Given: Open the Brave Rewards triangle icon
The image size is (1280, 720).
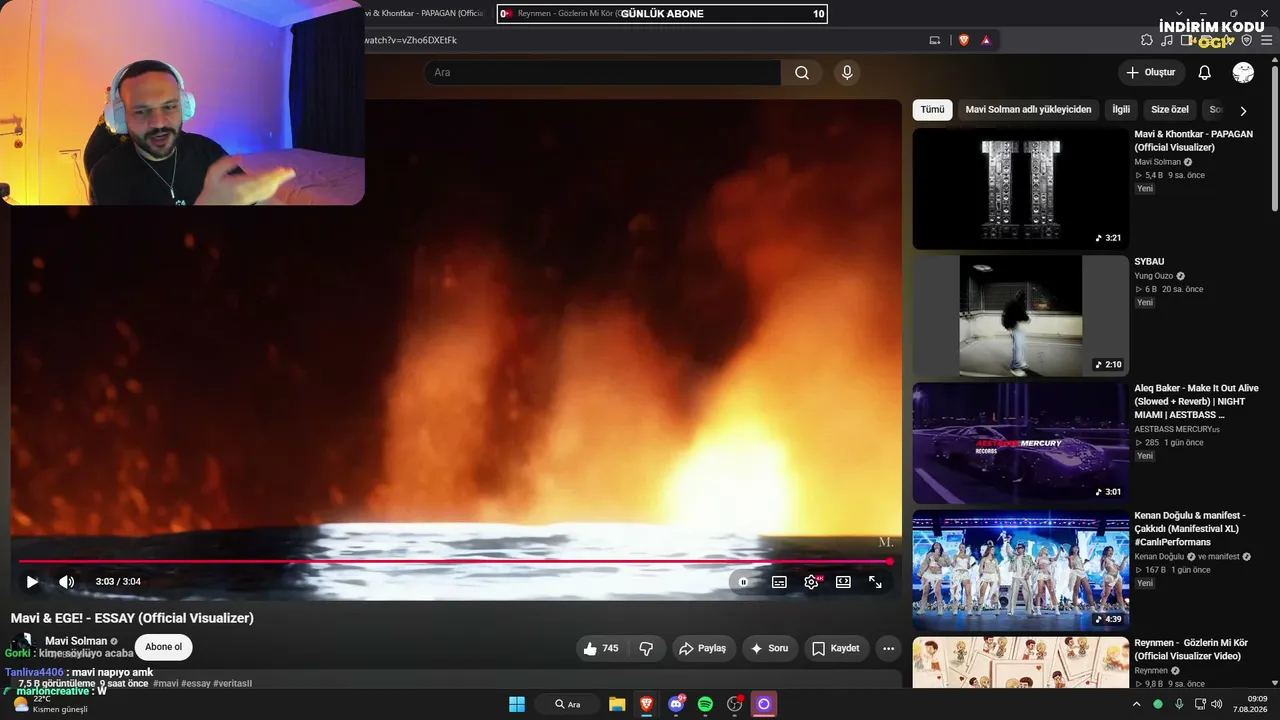Looking at the screenshot, I should coord(986,40).
